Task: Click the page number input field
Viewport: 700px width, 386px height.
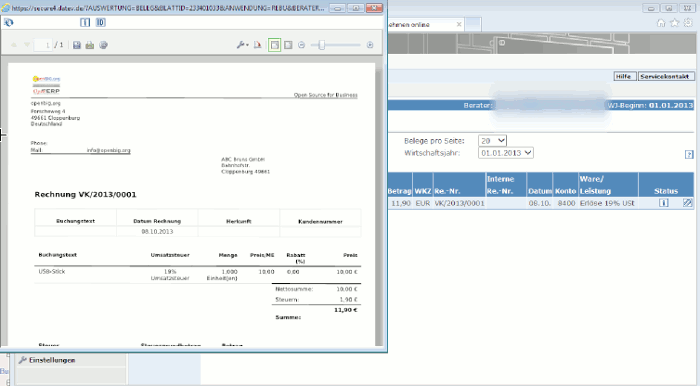Action: point(43,45)
